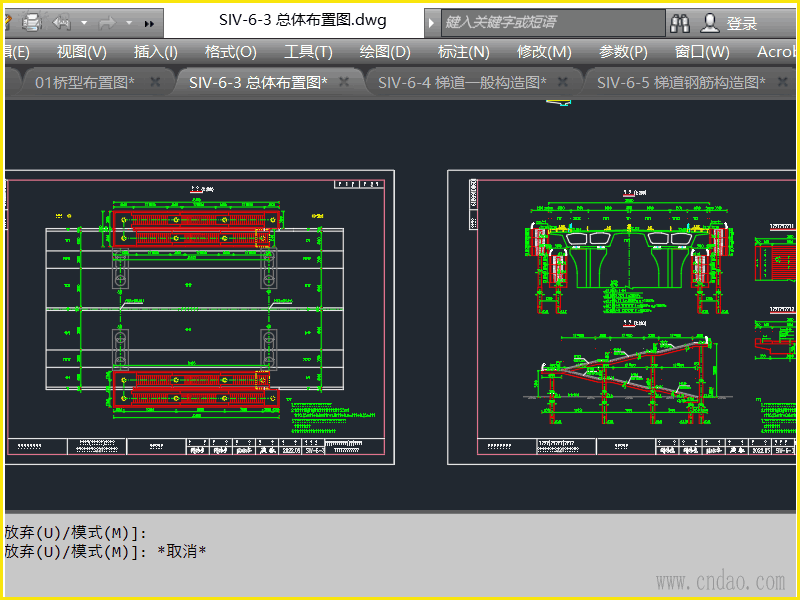The image size is (800, 600).
Task: Click the Redo arrow icon
Action: pos(107,23)
